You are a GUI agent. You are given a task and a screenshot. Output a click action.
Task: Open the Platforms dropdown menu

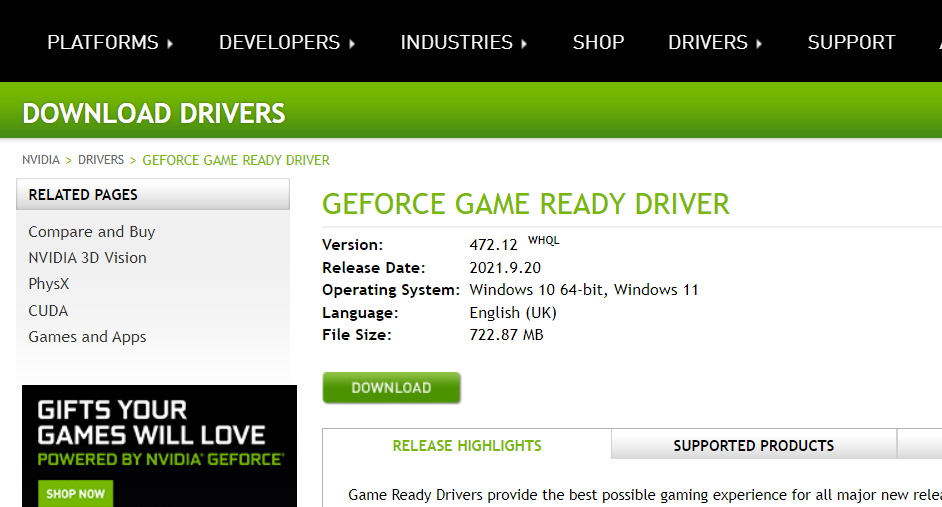click(103, 42)
